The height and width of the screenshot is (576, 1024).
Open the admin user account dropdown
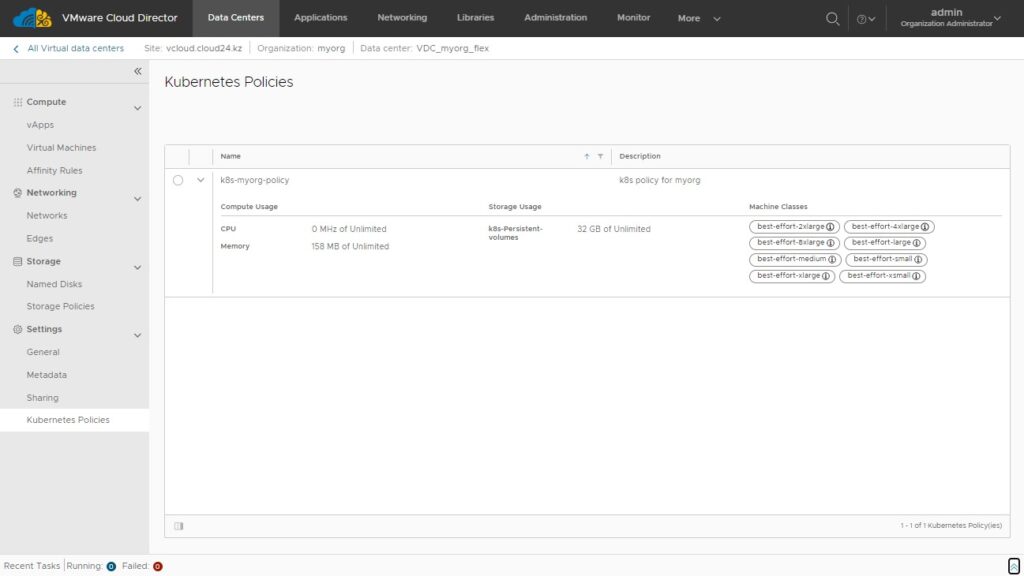coord(950,18)
